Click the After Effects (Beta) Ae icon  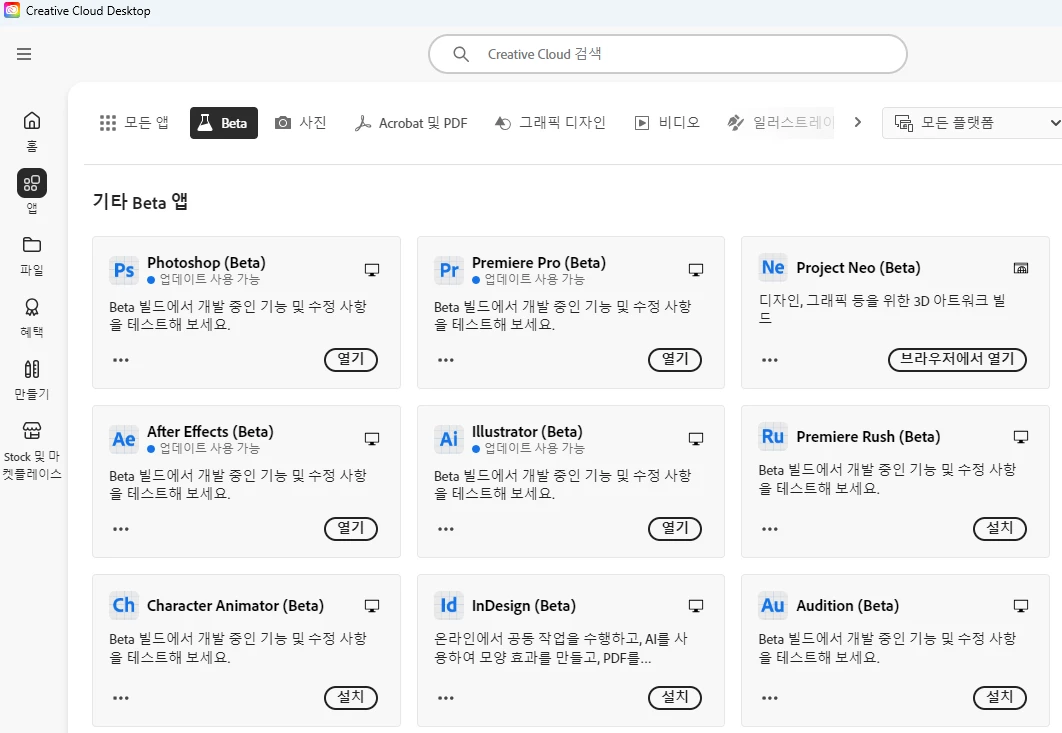[x=124, y=439]
